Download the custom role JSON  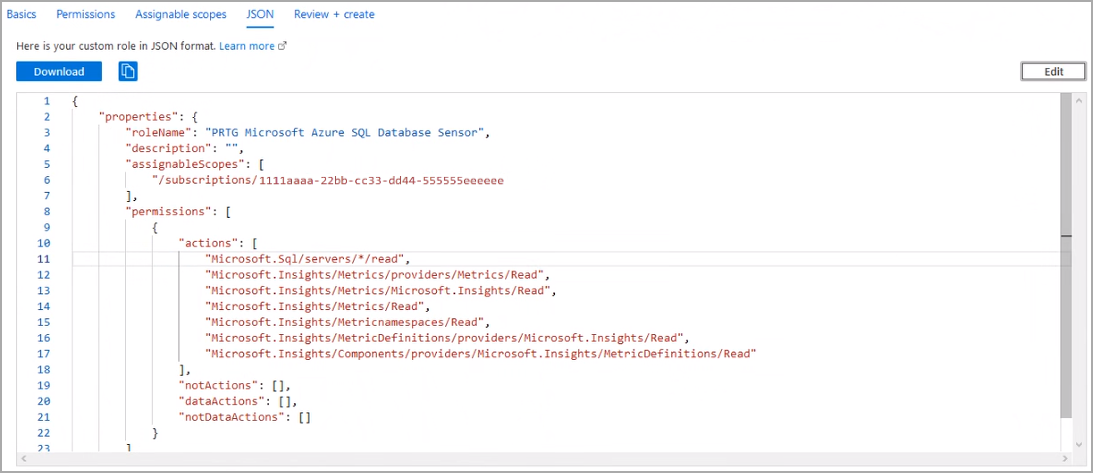(59, 71)
